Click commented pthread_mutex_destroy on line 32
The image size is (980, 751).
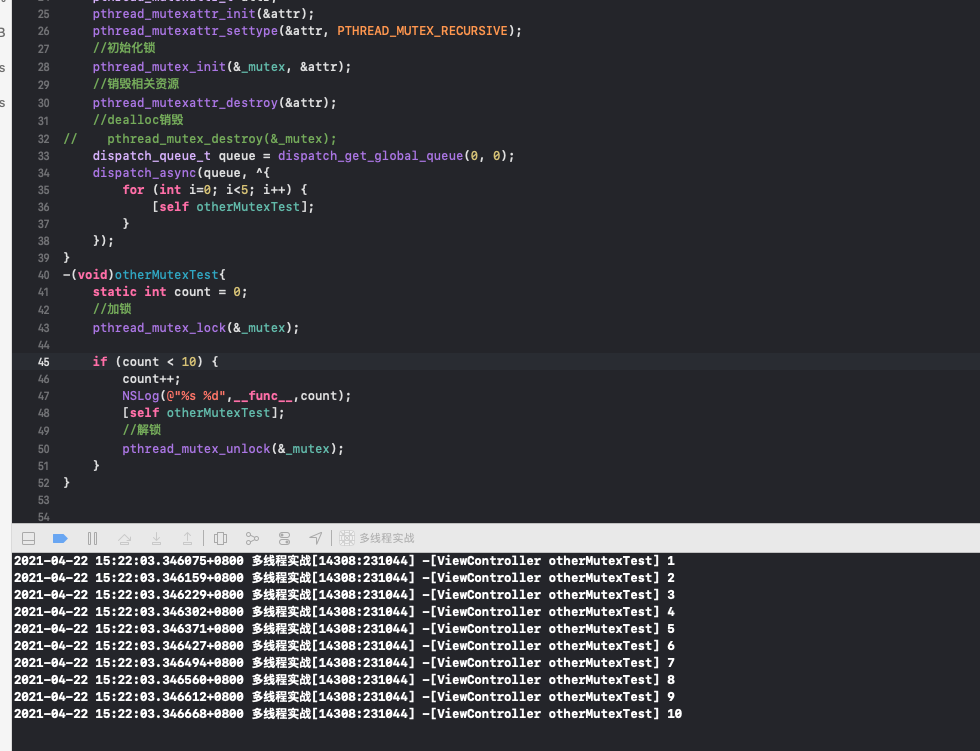pos(221,139)
